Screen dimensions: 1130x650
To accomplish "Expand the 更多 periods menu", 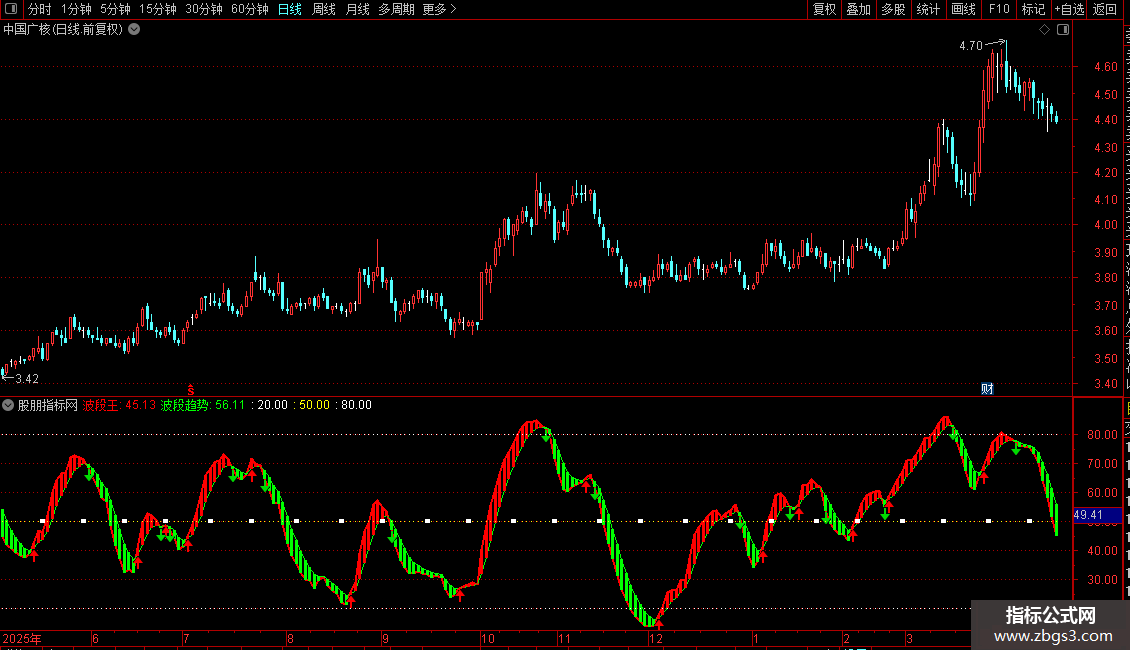I will click(440, 9).
